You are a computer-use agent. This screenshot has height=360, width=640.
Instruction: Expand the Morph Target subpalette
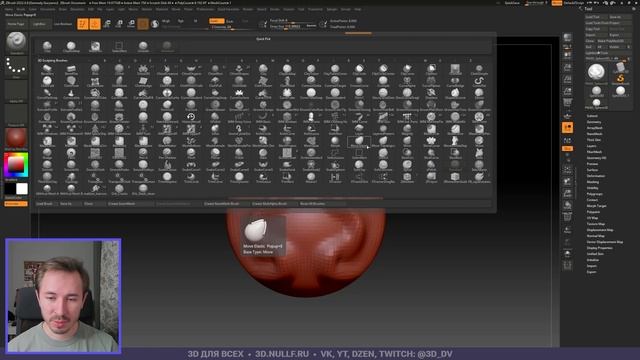(596, 206)
